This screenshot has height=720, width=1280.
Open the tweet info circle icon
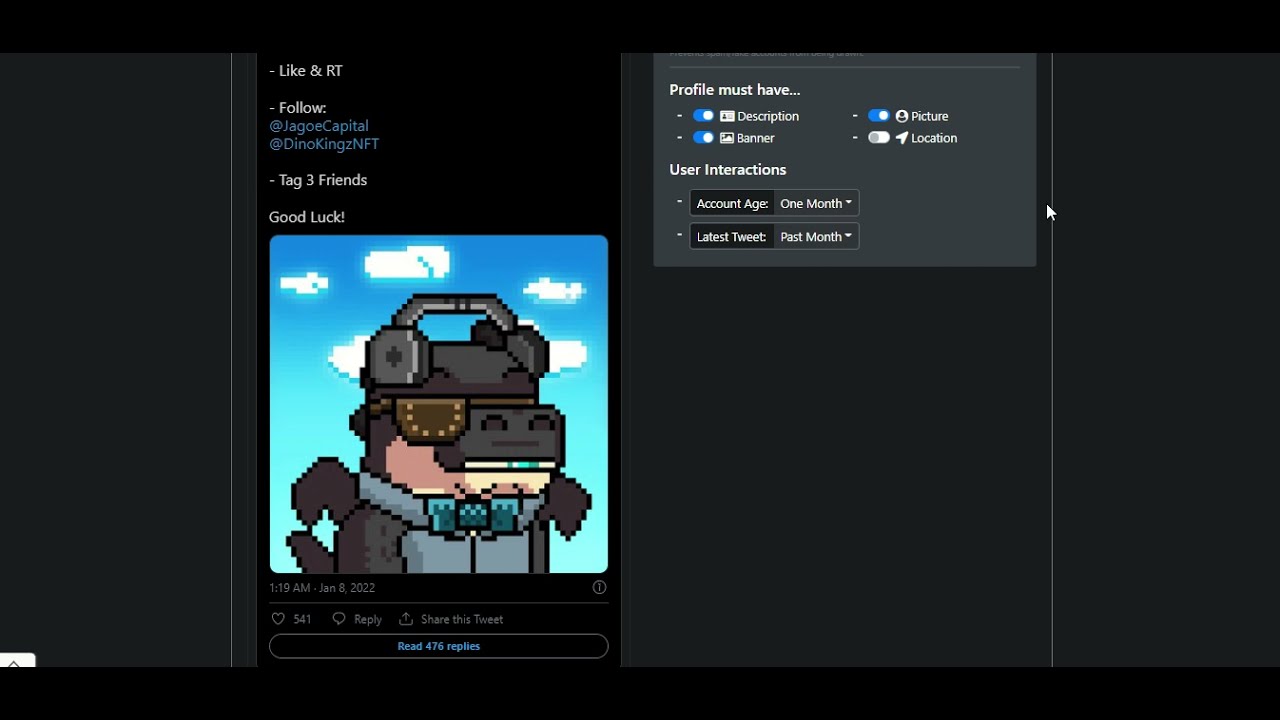(x=599, y=588)
